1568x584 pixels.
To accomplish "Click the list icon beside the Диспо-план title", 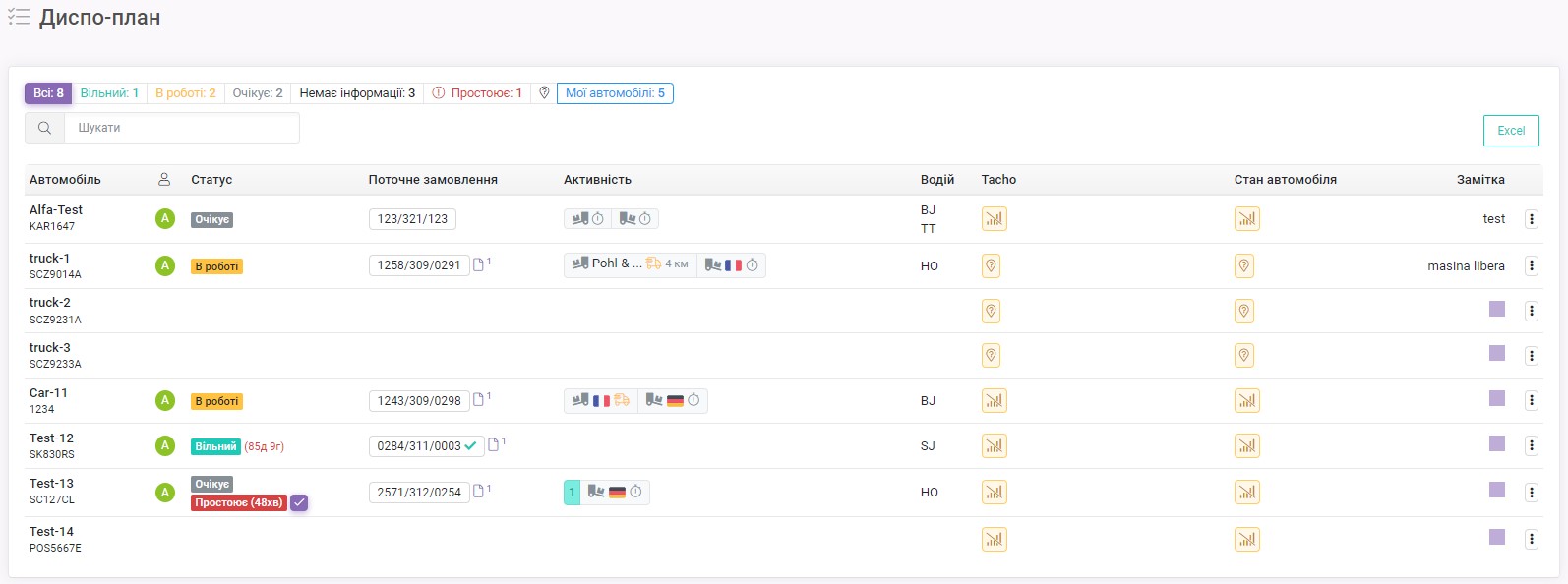I will coord(19,17).
